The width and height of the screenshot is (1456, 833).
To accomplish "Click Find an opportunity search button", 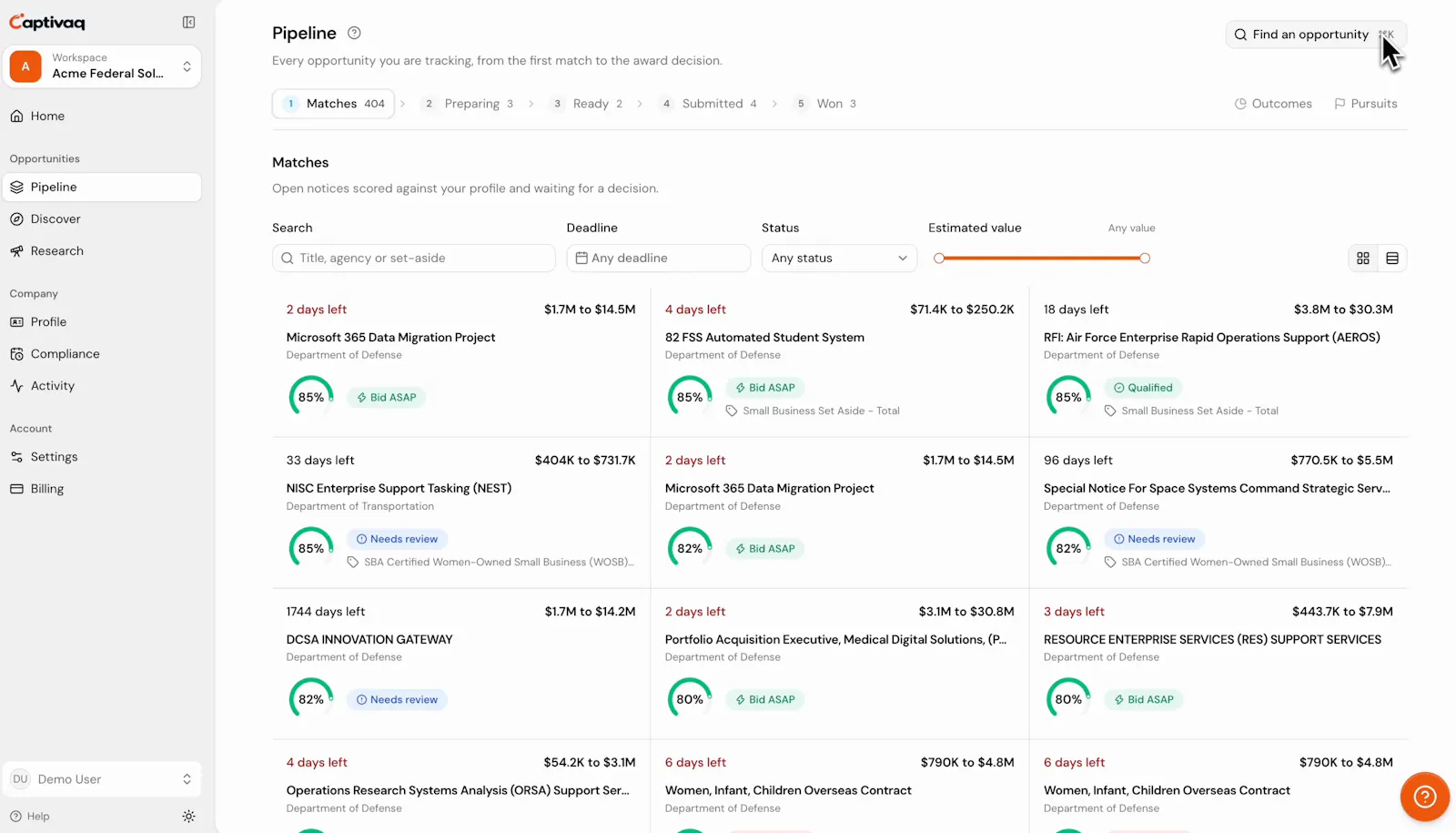I will click(1316, 35).
